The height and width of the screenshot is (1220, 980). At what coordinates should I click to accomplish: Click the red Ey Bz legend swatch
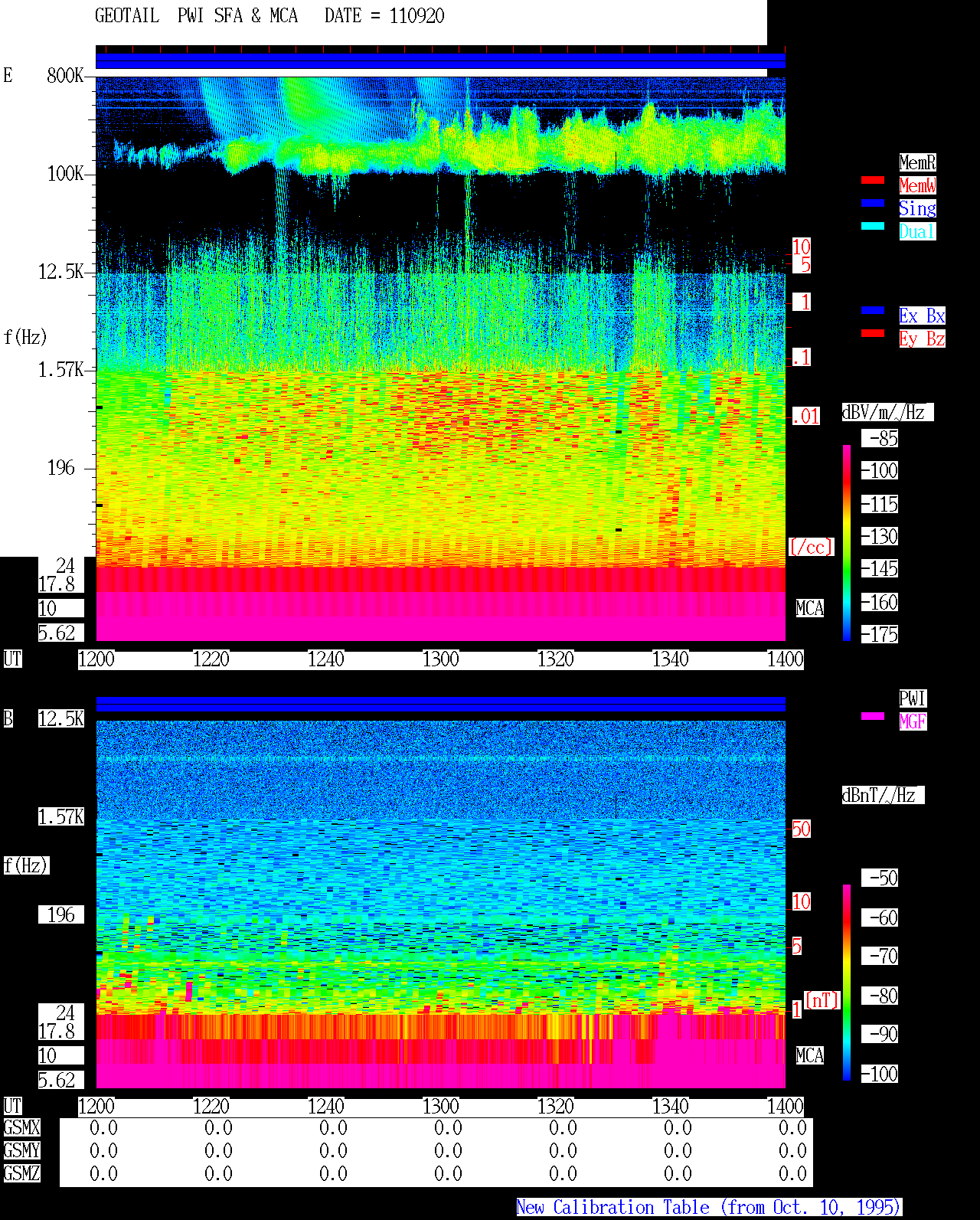873,333
